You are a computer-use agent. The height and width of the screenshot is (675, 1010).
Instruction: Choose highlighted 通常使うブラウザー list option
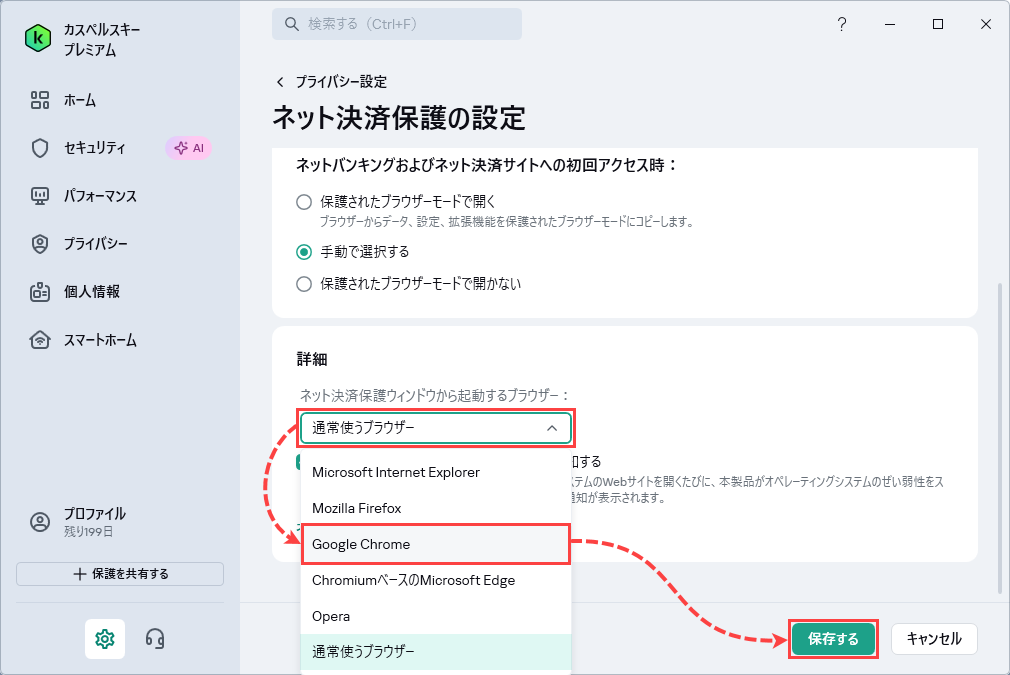(436, 652)
